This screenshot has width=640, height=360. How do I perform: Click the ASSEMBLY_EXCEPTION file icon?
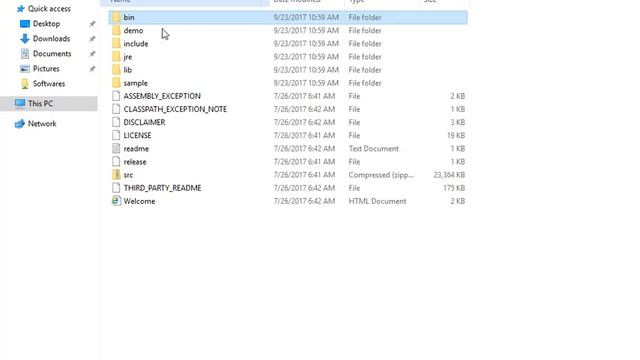(116, 96)
